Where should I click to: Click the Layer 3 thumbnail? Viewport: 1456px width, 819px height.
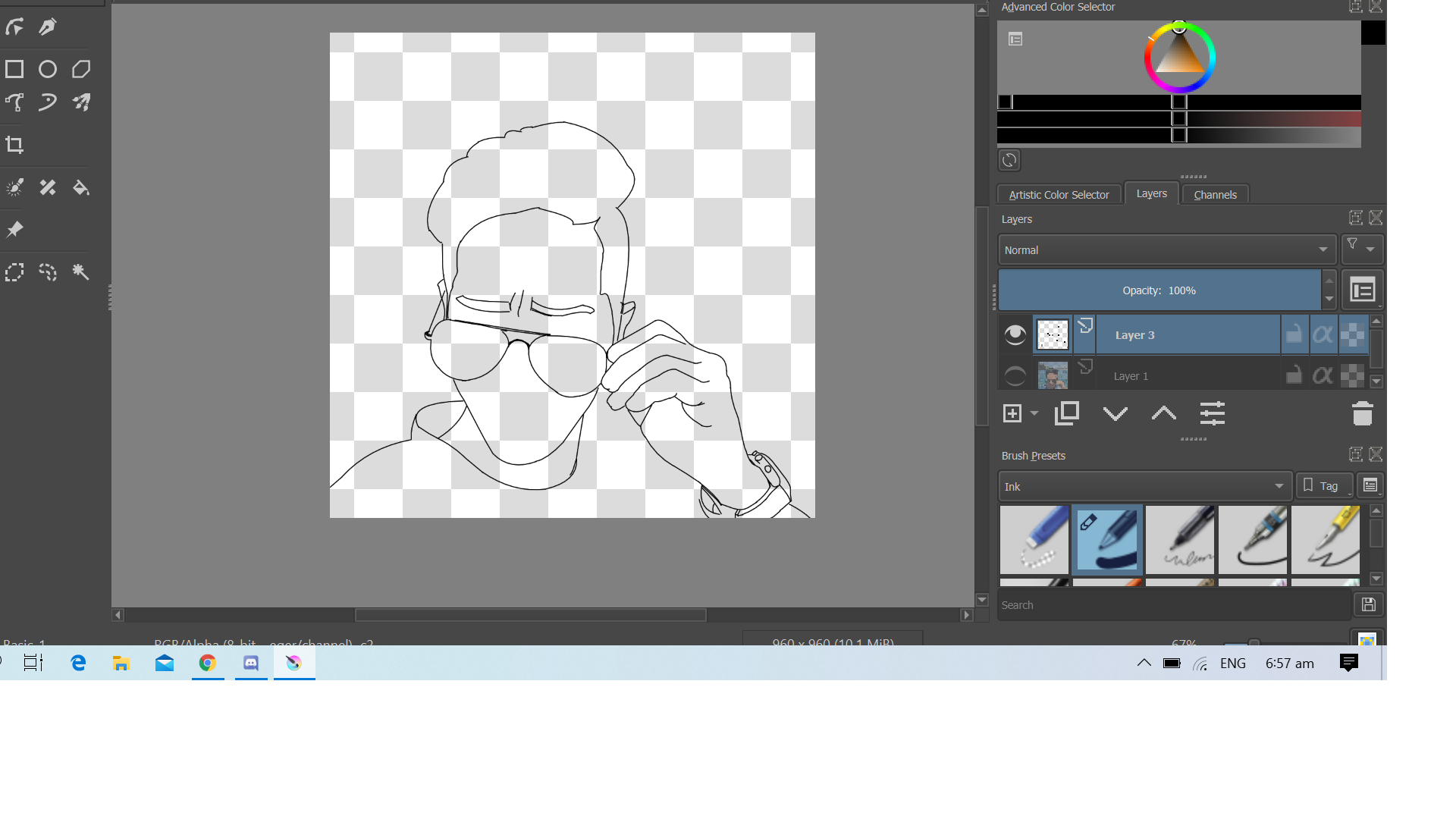(x=1052, y=334)
